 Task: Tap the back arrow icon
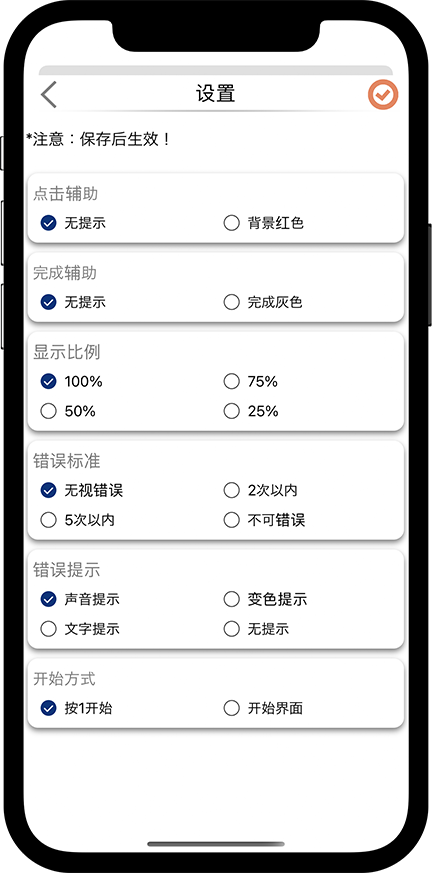click(49, 94)
